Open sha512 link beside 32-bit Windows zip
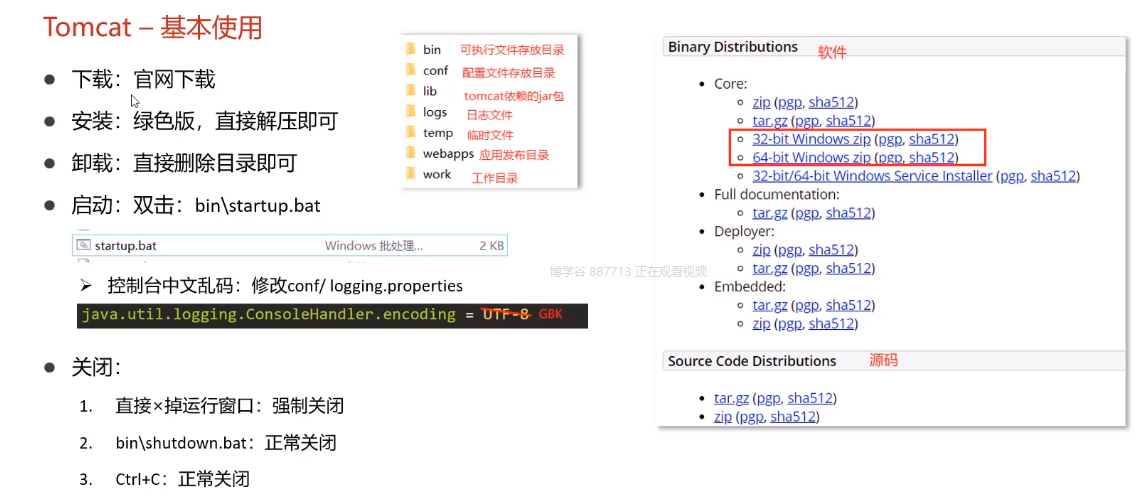 click(931, 139)
